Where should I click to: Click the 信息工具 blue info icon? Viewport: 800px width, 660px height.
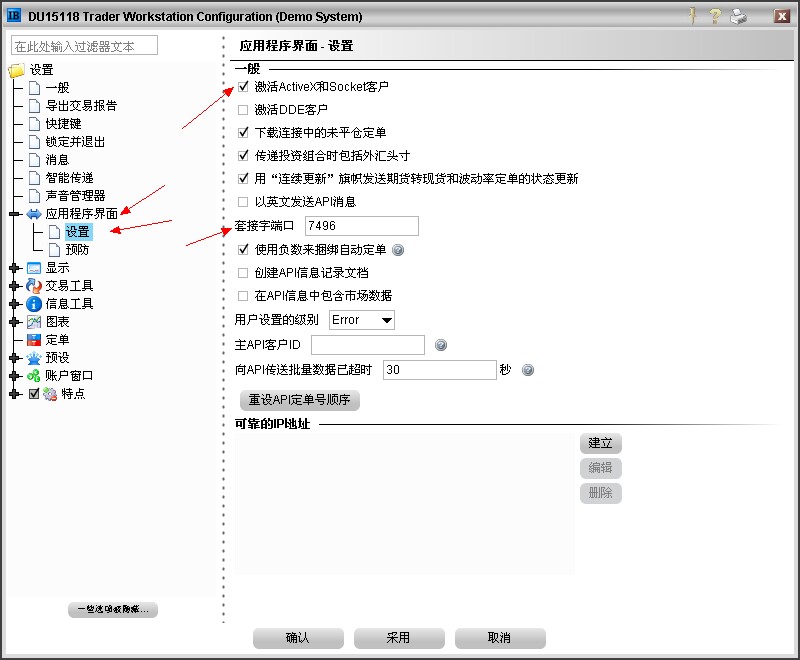34,304
